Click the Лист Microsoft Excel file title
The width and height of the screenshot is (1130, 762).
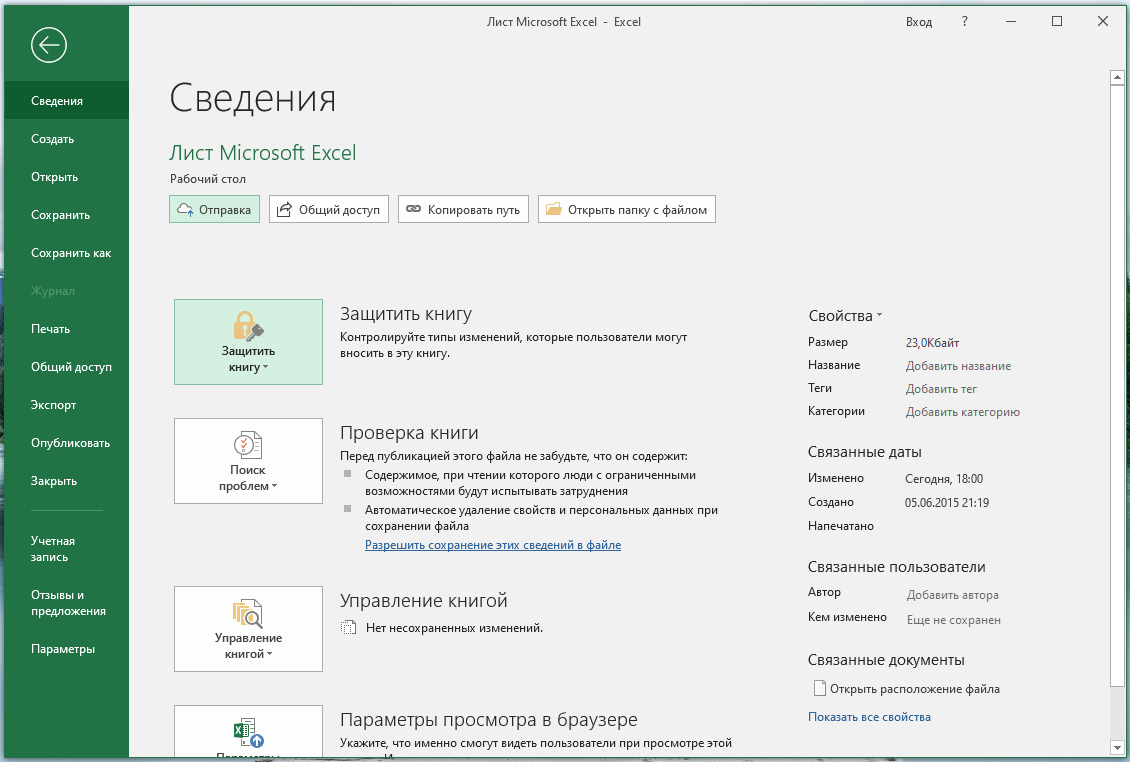click(x=263, y=153)
